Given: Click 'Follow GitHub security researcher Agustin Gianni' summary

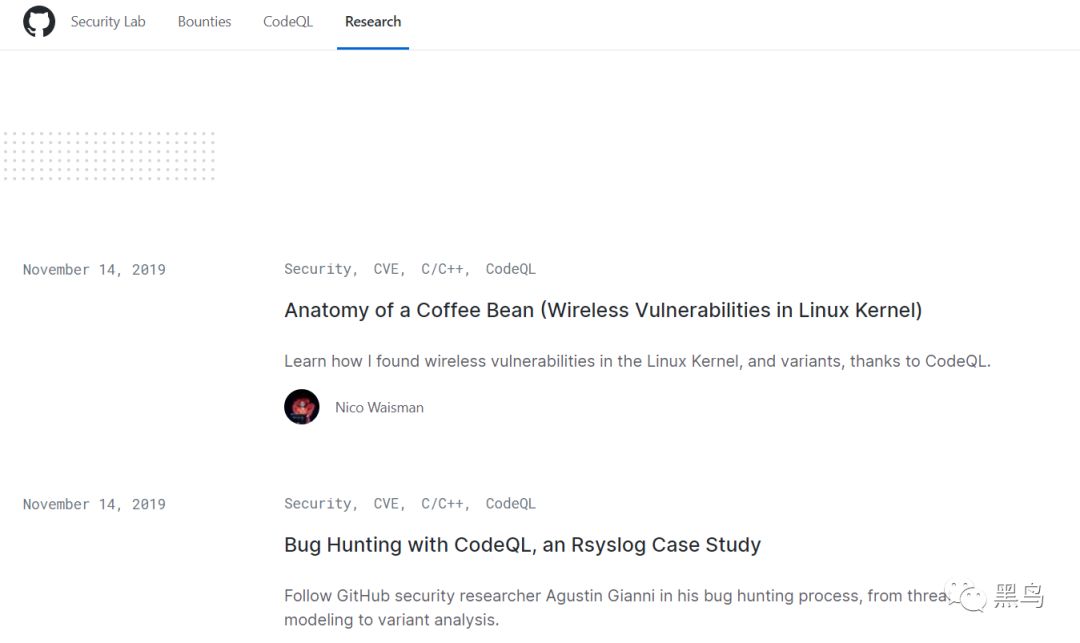Looking at the screenshot, I should click(616, 608).
